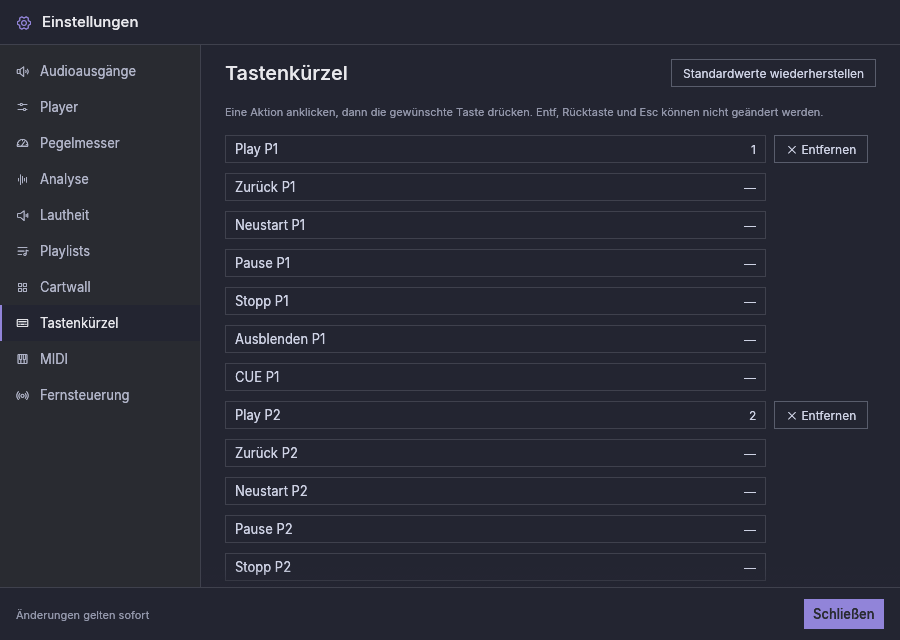Click the Playlists list icon
900x640 pixels.
pos(22,251)
